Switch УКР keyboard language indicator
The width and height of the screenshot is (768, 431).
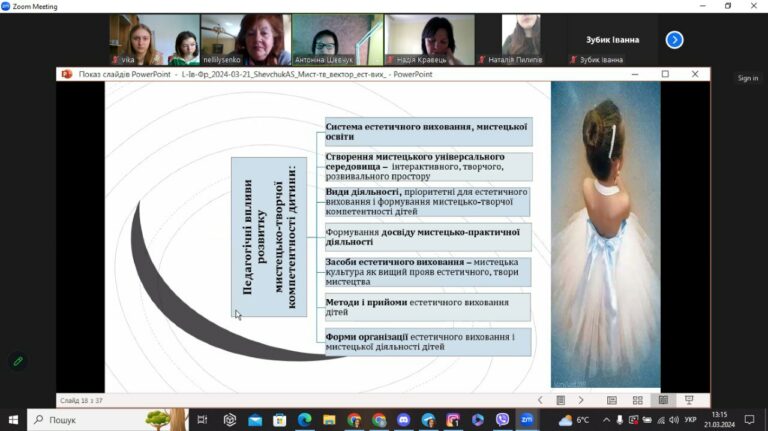point(691,420)
